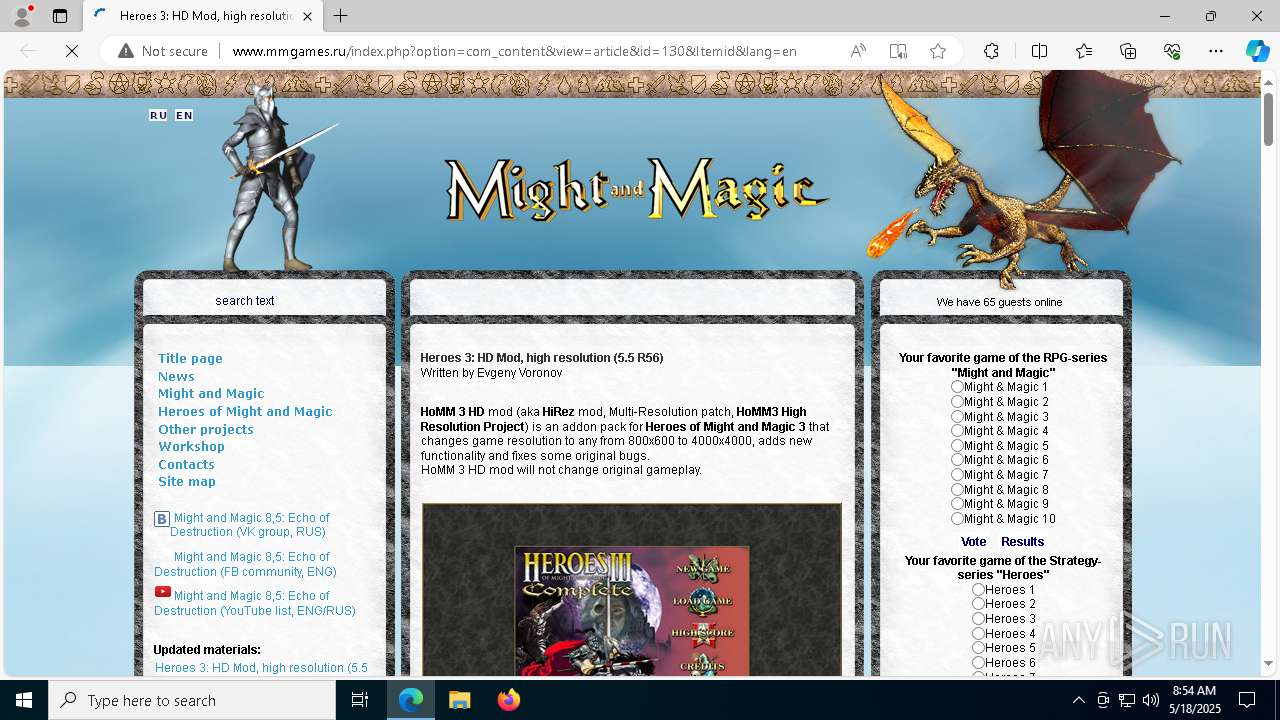Click the search text input field
Screen dimensions: 1280x720
click(x=264, y=300)
